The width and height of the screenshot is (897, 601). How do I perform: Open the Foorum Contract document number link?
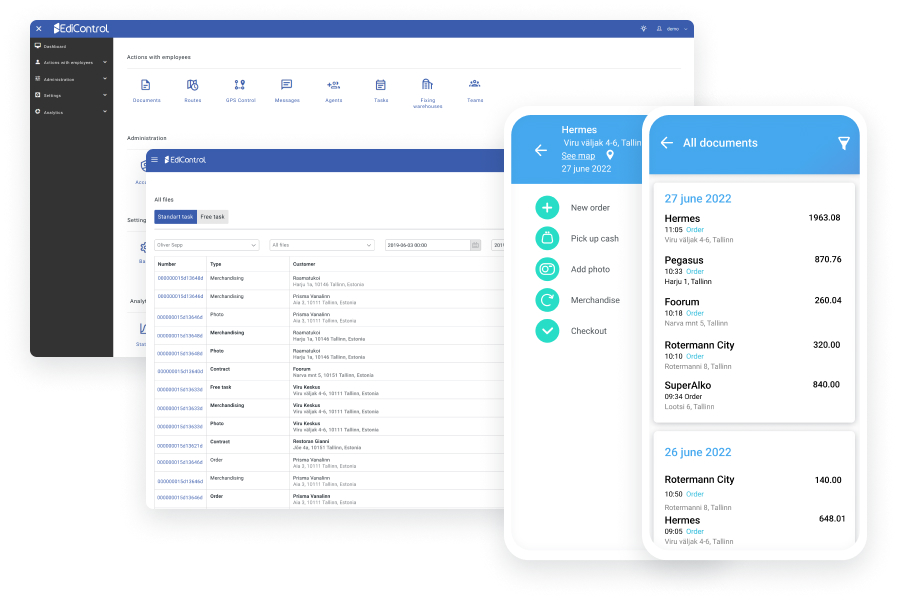pyautogui.click(x=180, y=372)
